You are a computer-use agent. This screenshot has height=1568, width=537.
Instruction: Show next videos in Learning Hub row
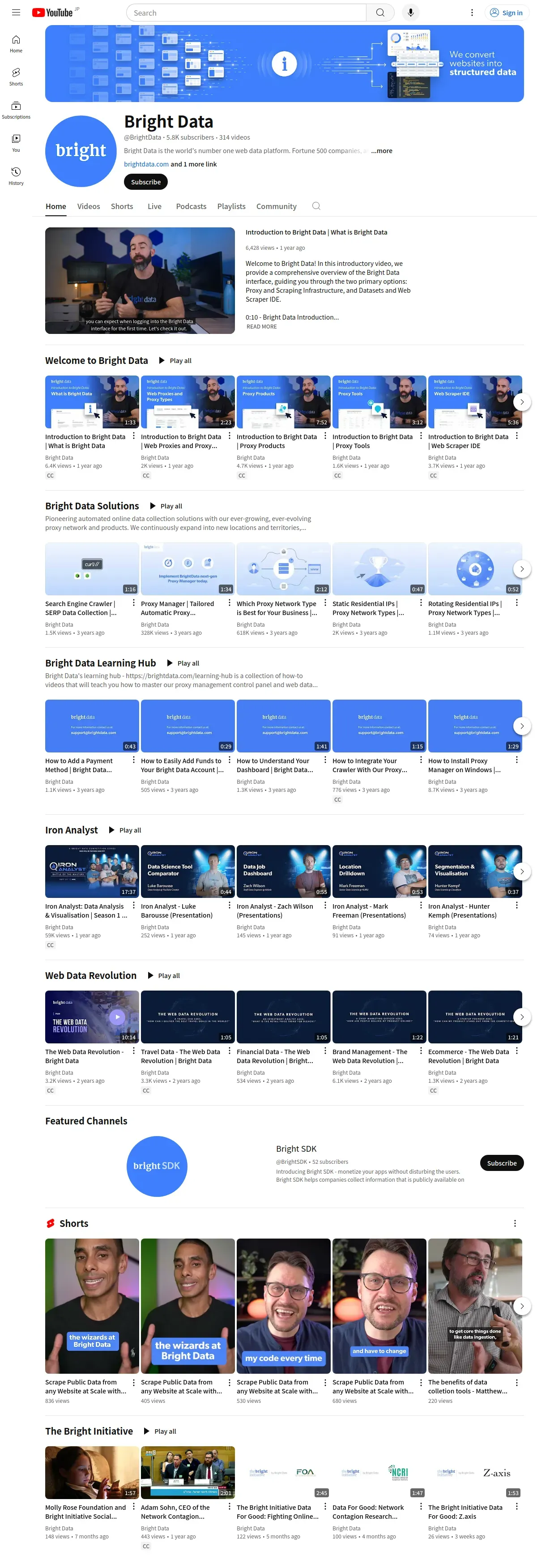pyautogui.click(x=522, y=726)
